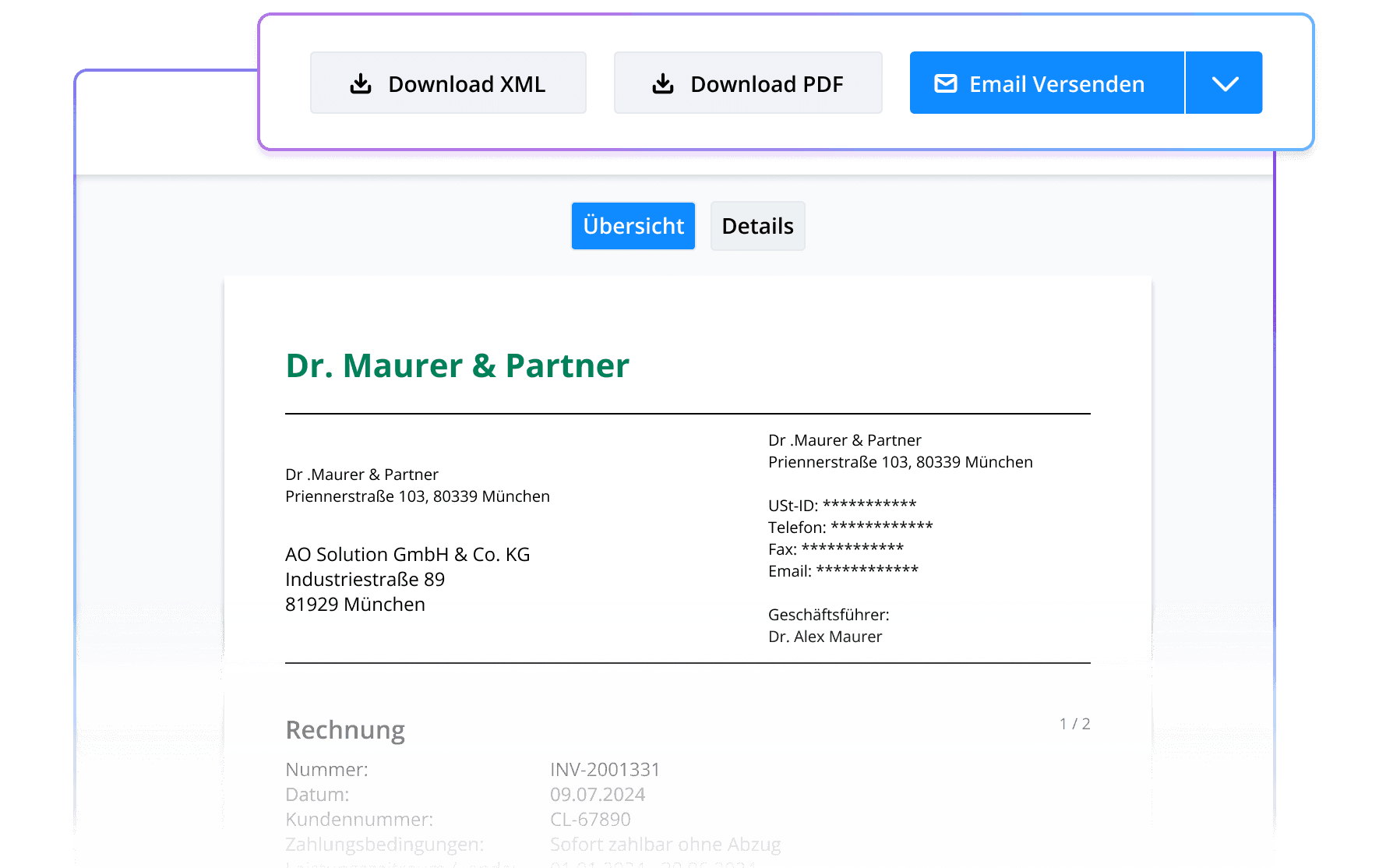
Task: Click the masked Telefon line
Action: tap(850, 527)
